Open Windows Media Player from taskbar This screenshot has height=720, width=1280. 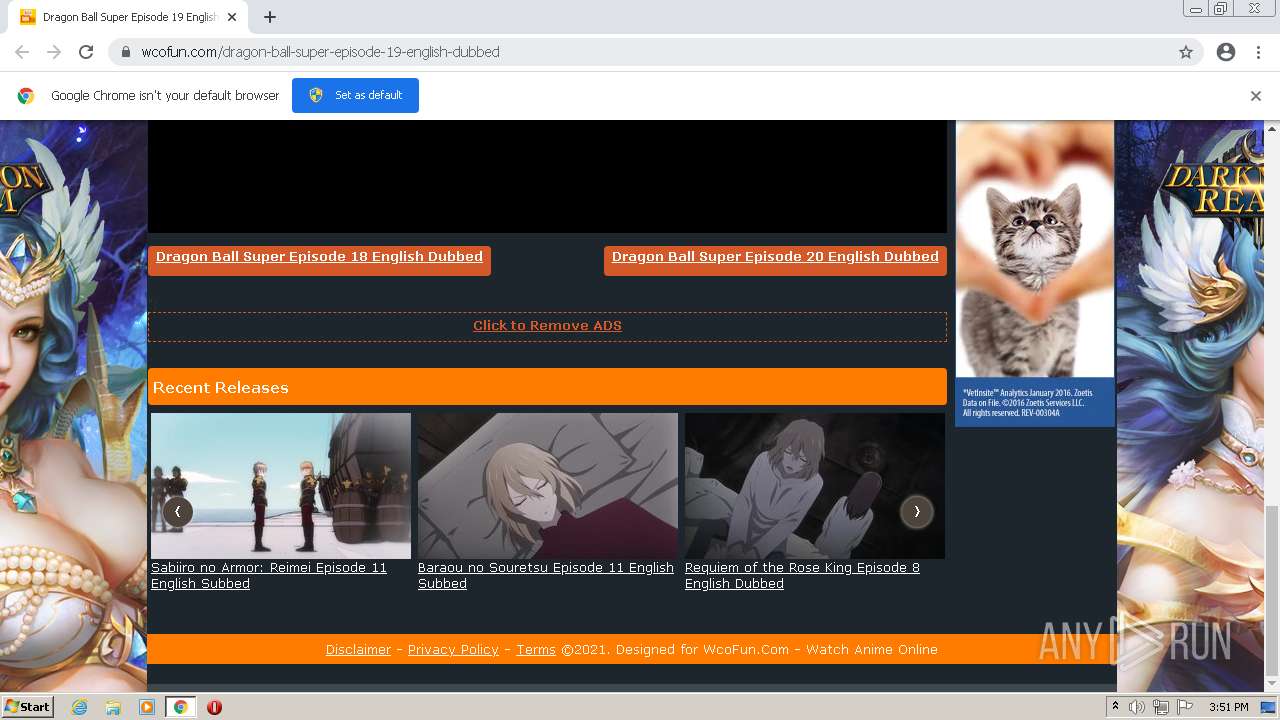[147, 707]
